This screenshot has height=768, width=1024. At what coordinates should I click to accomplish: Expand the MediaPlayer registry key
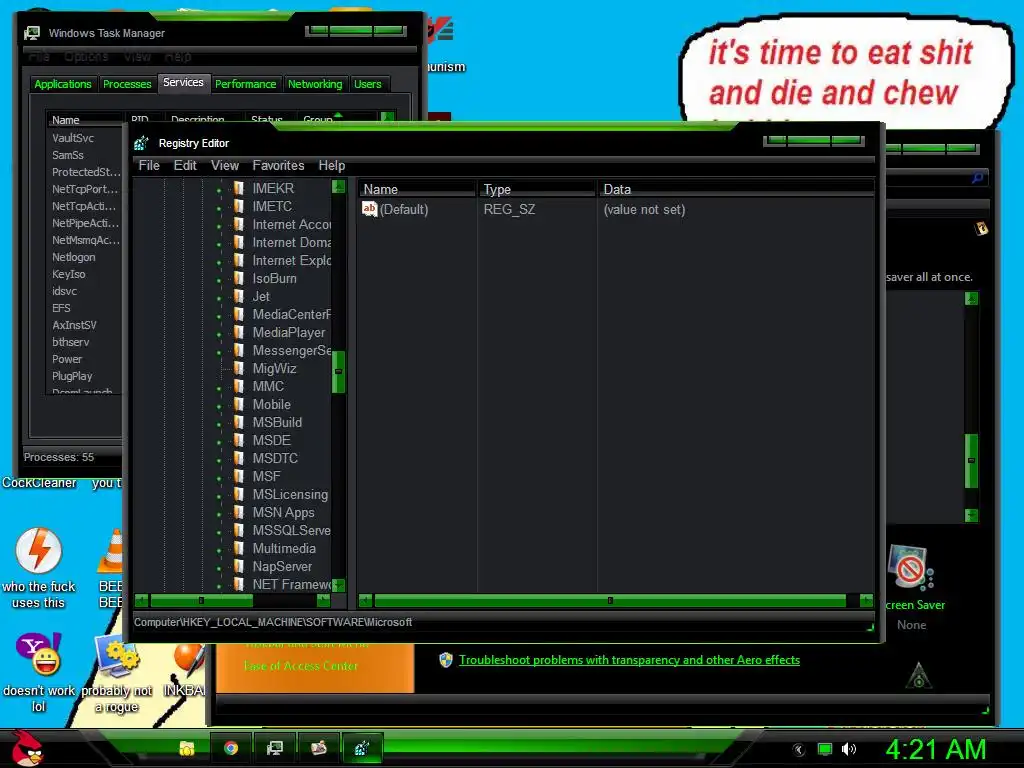point(219,334)
